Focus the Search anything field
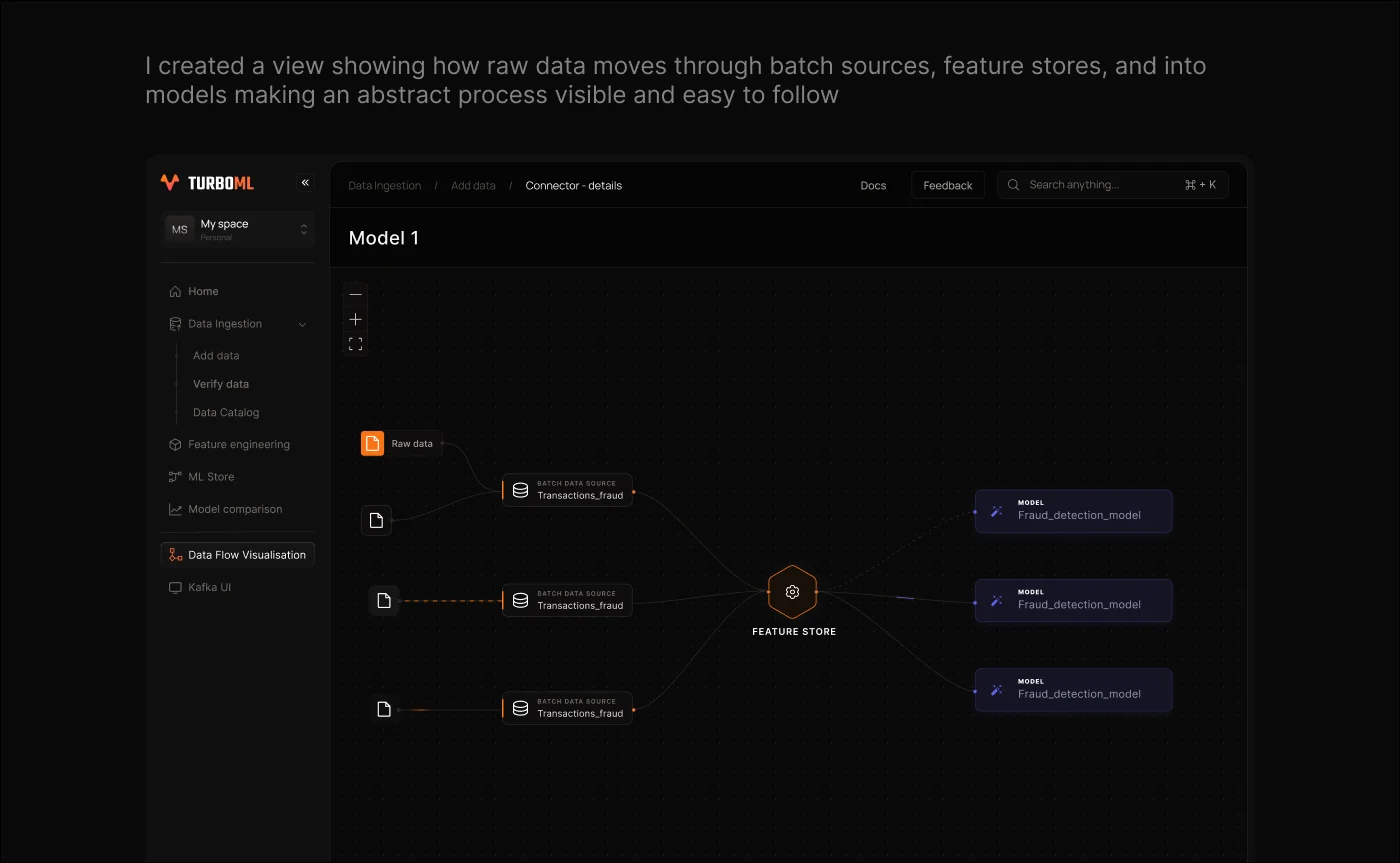 1112,185
